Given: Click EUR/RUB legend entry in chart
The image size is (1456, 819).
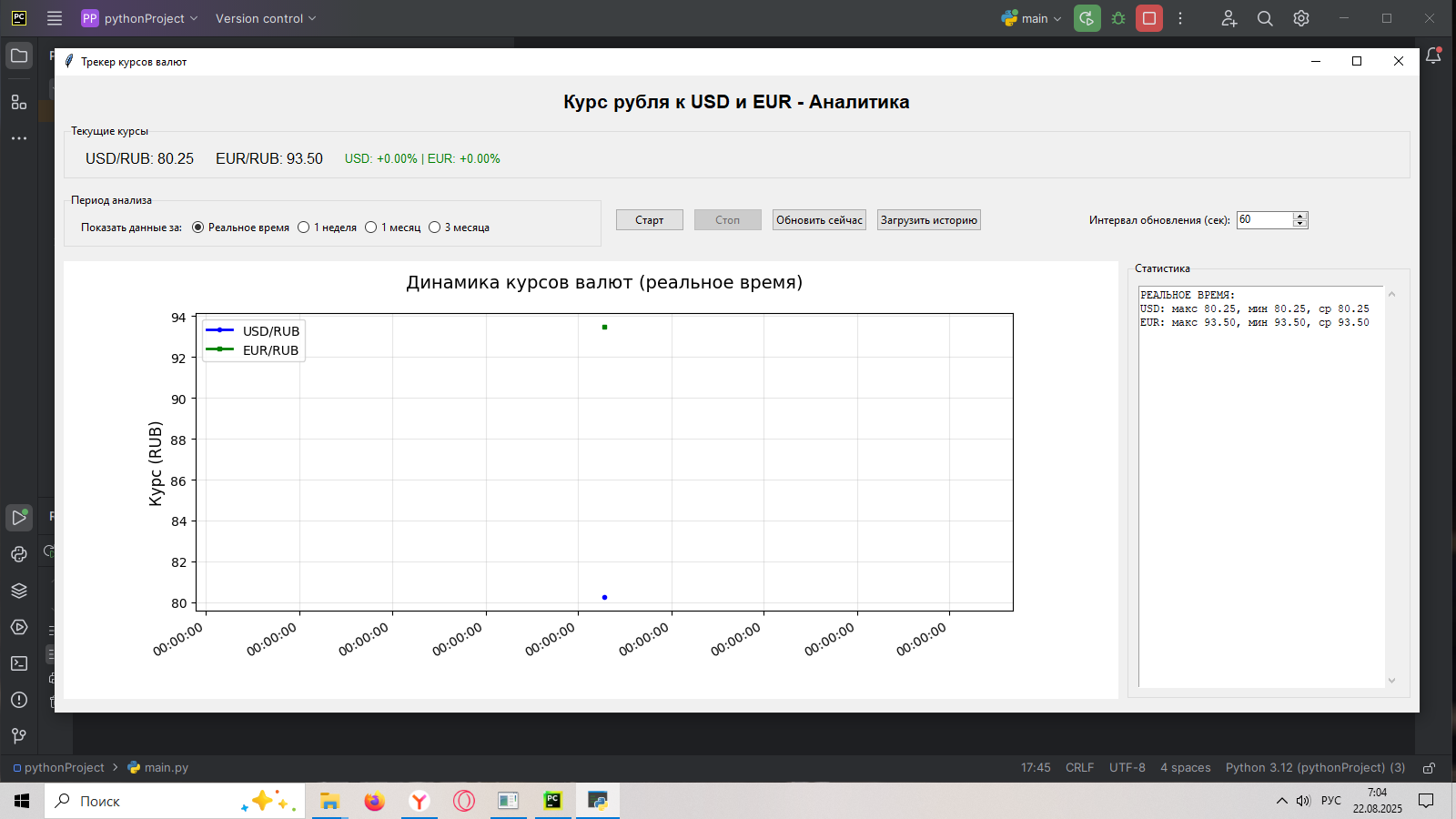Looking at the screenshot, I should pyautogui.click(x=252, y=350).
